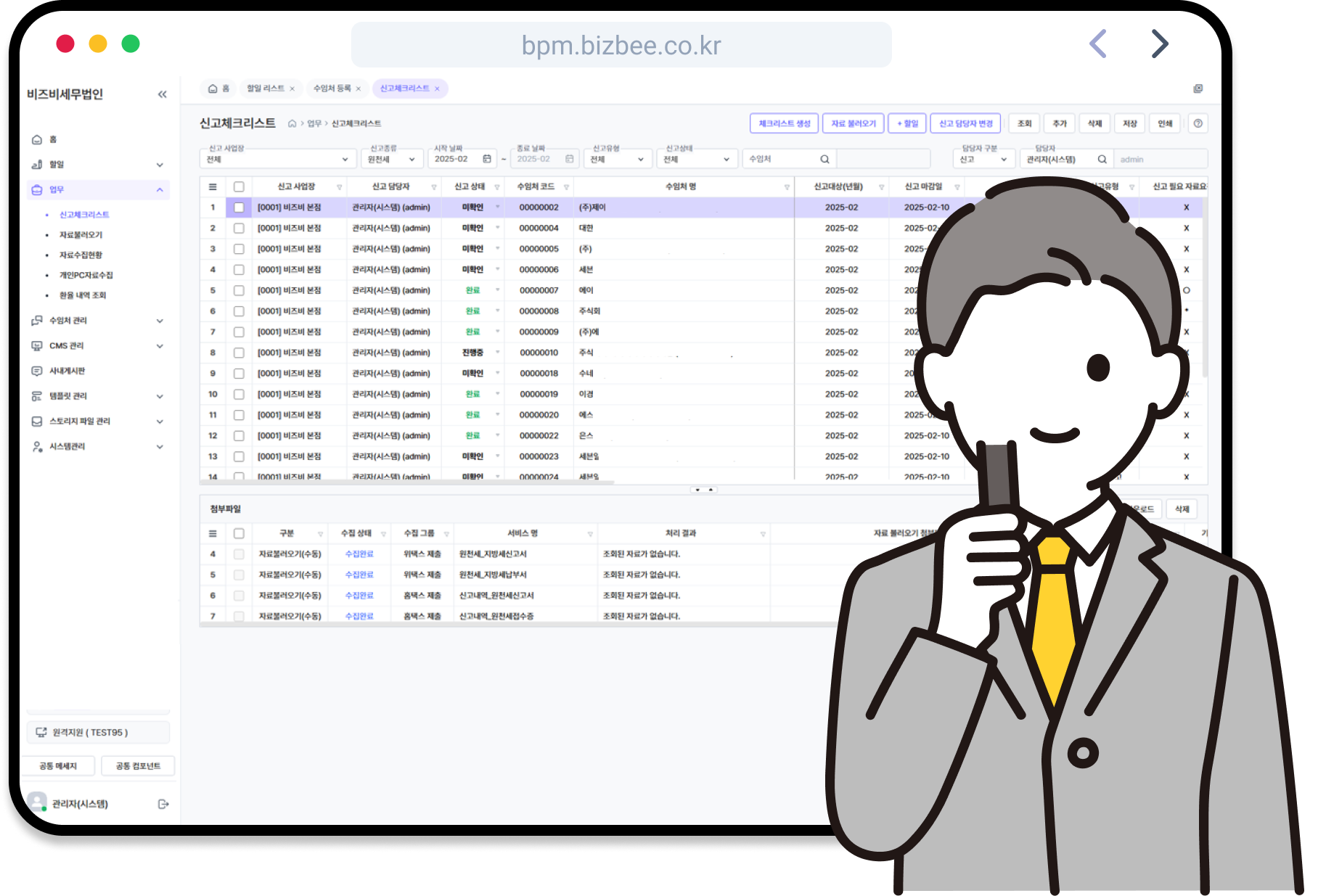Close the 할일 리스트 tab
This screenshot has width=1326, height=896.
(x=292, y=89)
